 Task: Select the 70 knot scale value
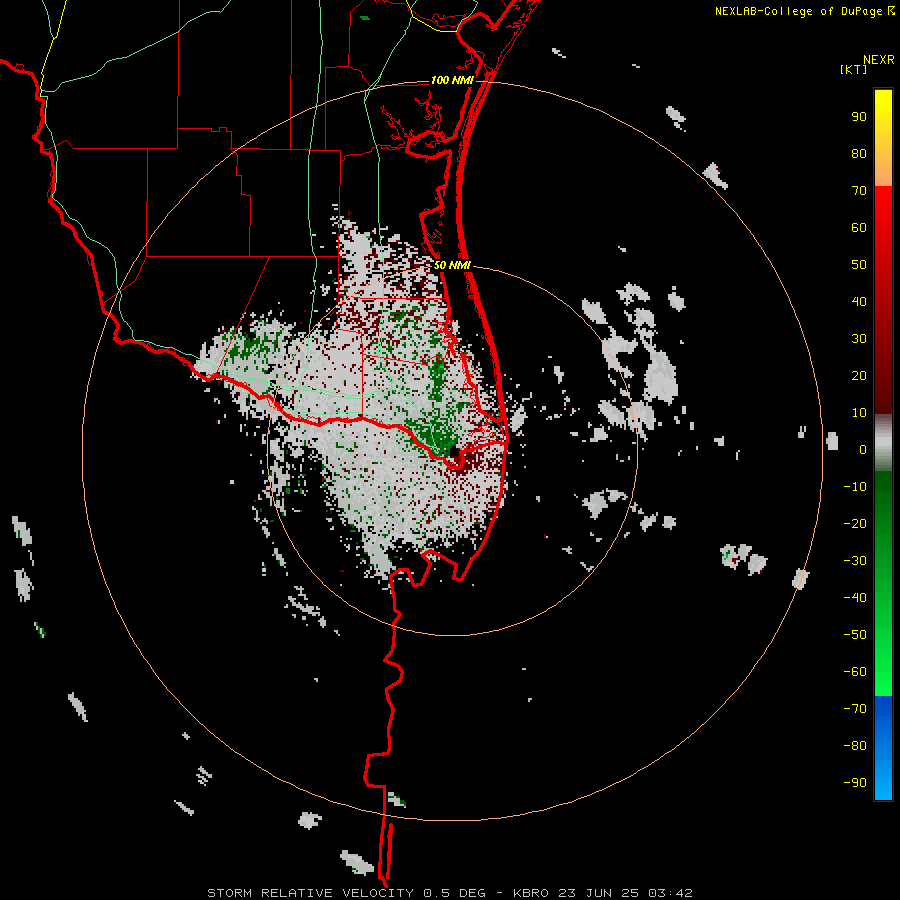tap(859, 191)
